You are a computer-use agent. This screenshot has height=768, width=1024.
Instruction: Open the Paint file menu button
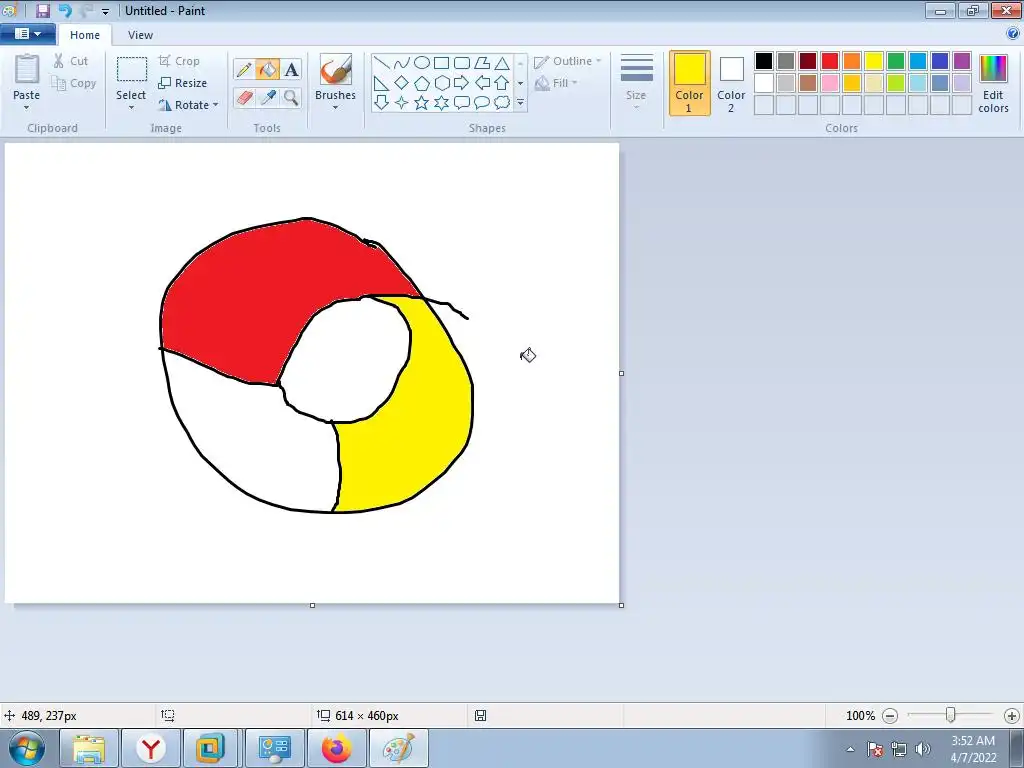(x=27, y=34)
